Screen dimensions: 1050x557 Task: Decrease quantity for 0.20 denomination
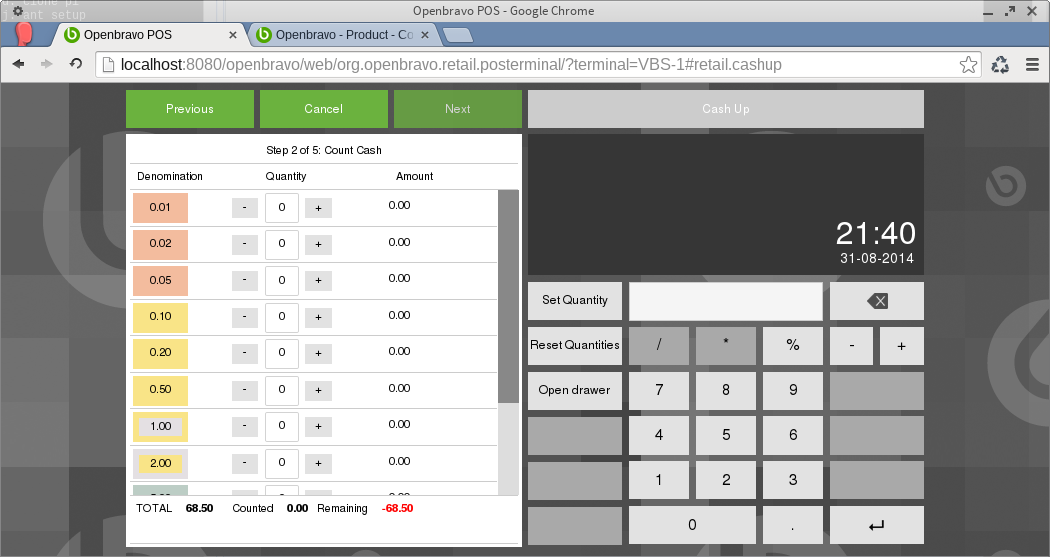(x=244, y=353)
